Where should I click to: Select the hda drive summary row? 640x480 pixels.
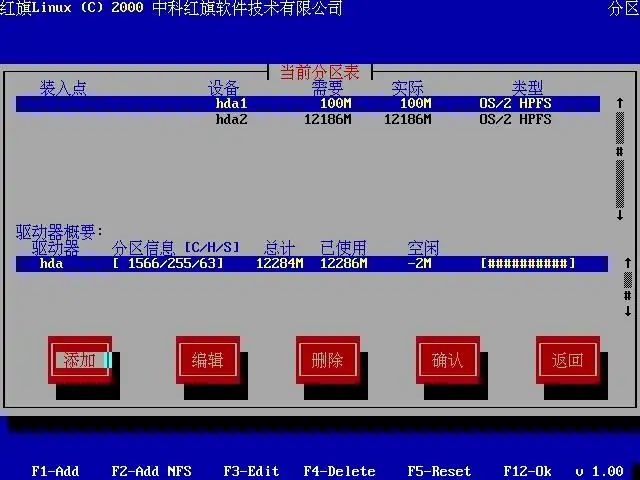pos(312,264)
